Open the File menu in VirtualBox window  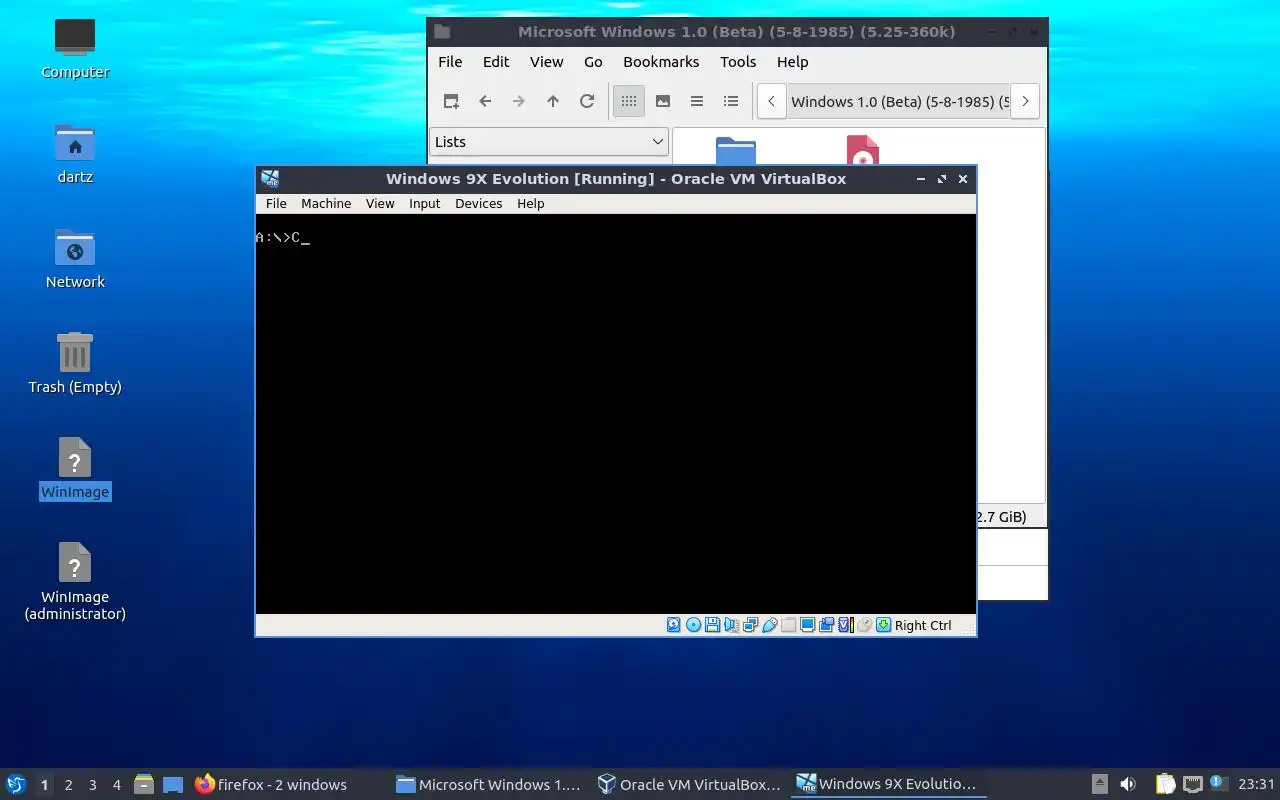coord(276,203)
